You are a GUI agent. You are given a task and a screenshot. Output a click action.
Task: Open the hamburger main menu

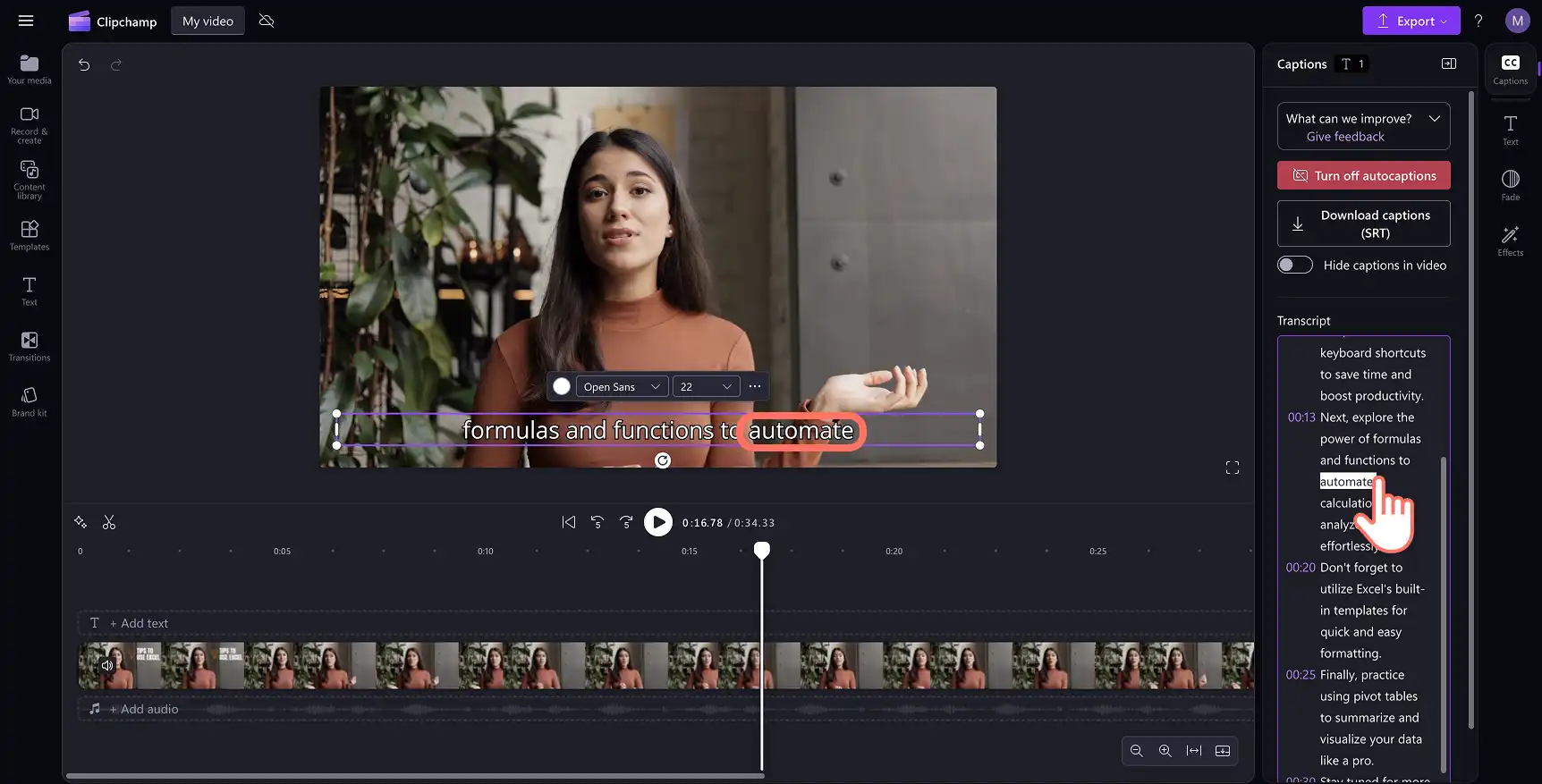26,21
